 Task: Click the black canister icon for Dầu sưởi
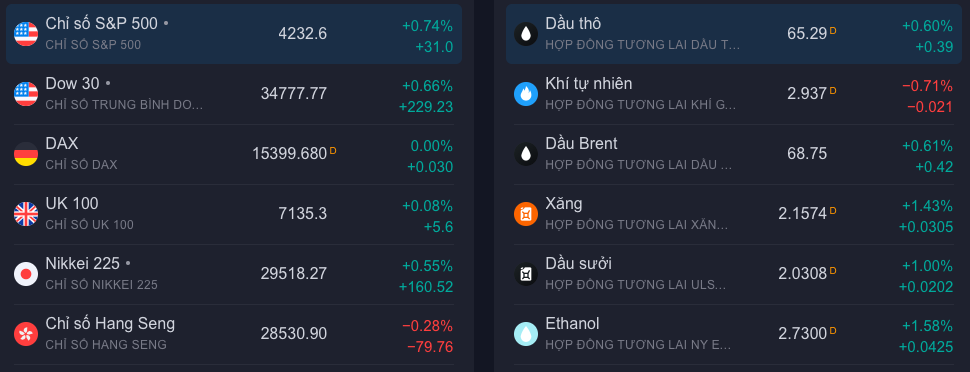(526, 274)
